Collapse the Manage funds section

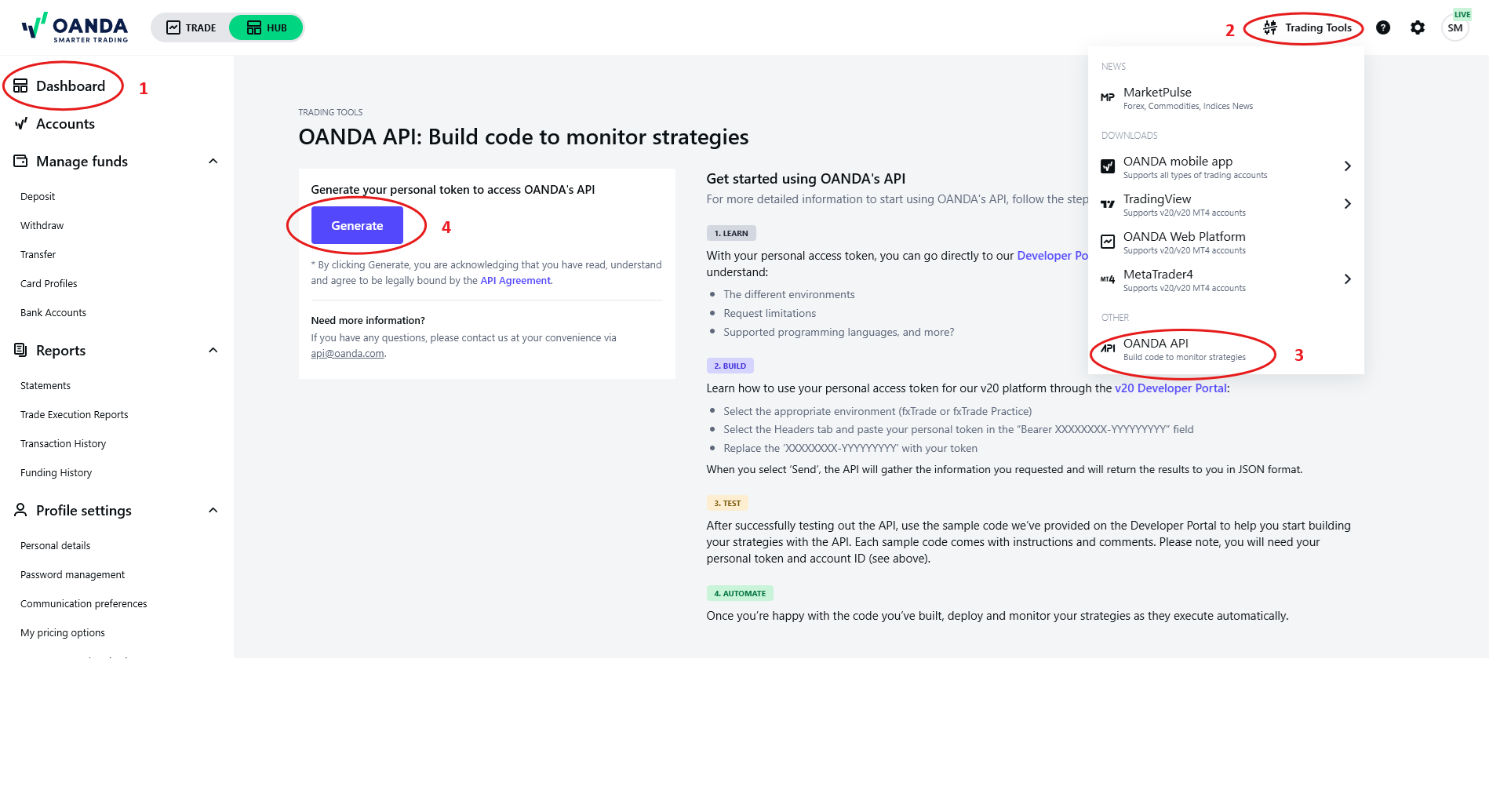tap(213, 162)
